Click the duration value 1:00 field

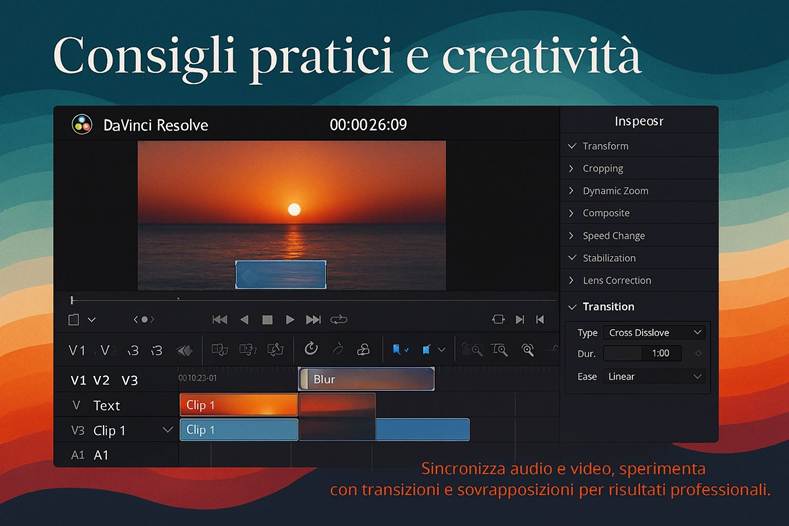661,353
